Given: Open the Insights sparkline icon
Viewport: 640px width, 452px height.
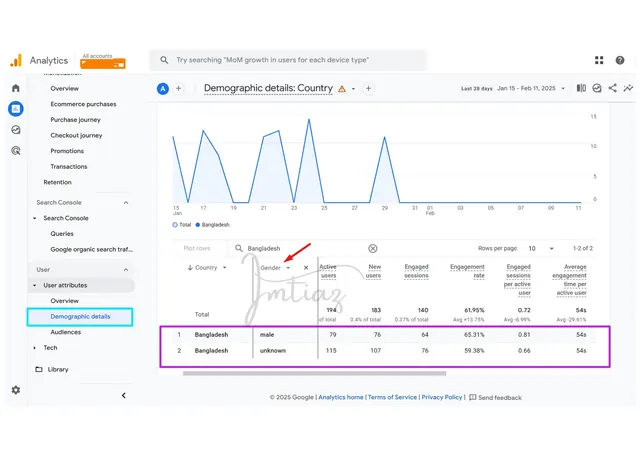Looking at the screenshot, I should click(x=628, y=88).
